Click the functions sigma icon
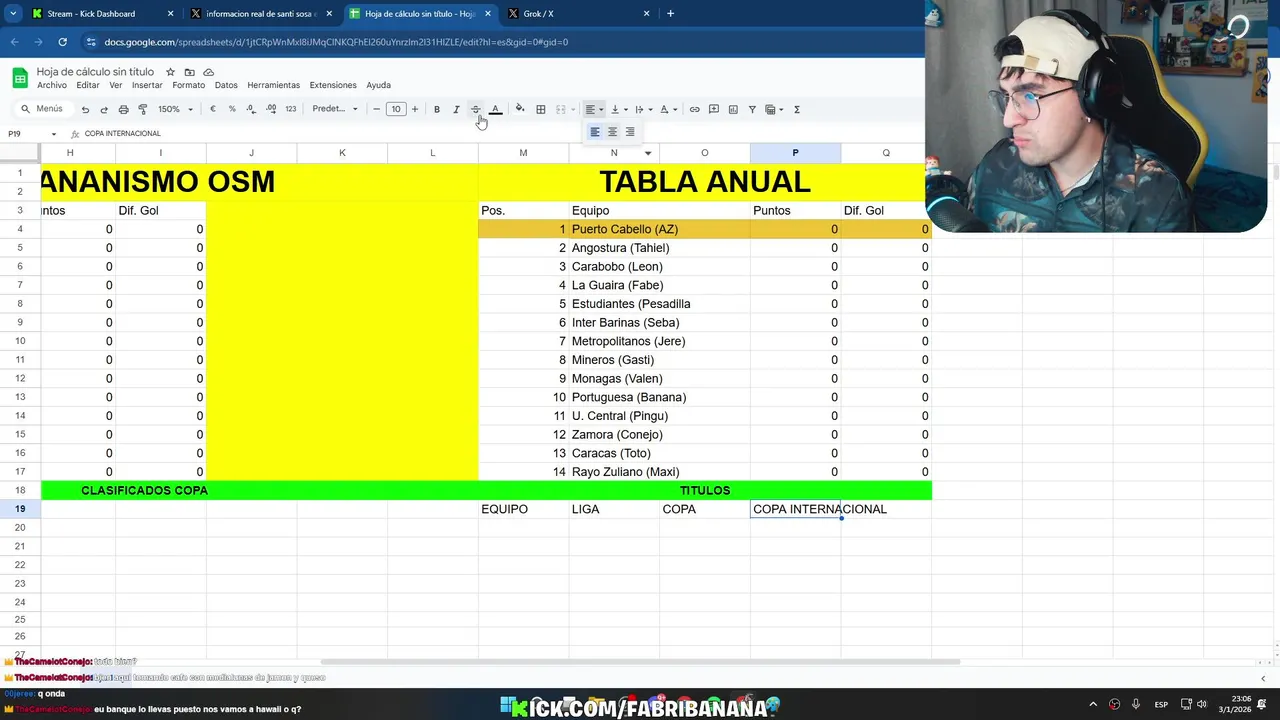This screenshot has height=720, width=1280. coord(797,109)
